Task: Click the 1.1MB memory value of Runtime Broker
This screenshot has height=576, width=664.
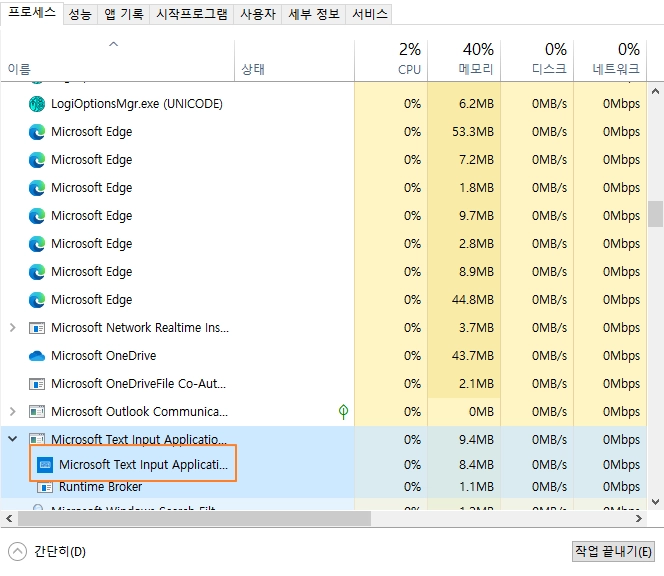Action: coord(476,487)
